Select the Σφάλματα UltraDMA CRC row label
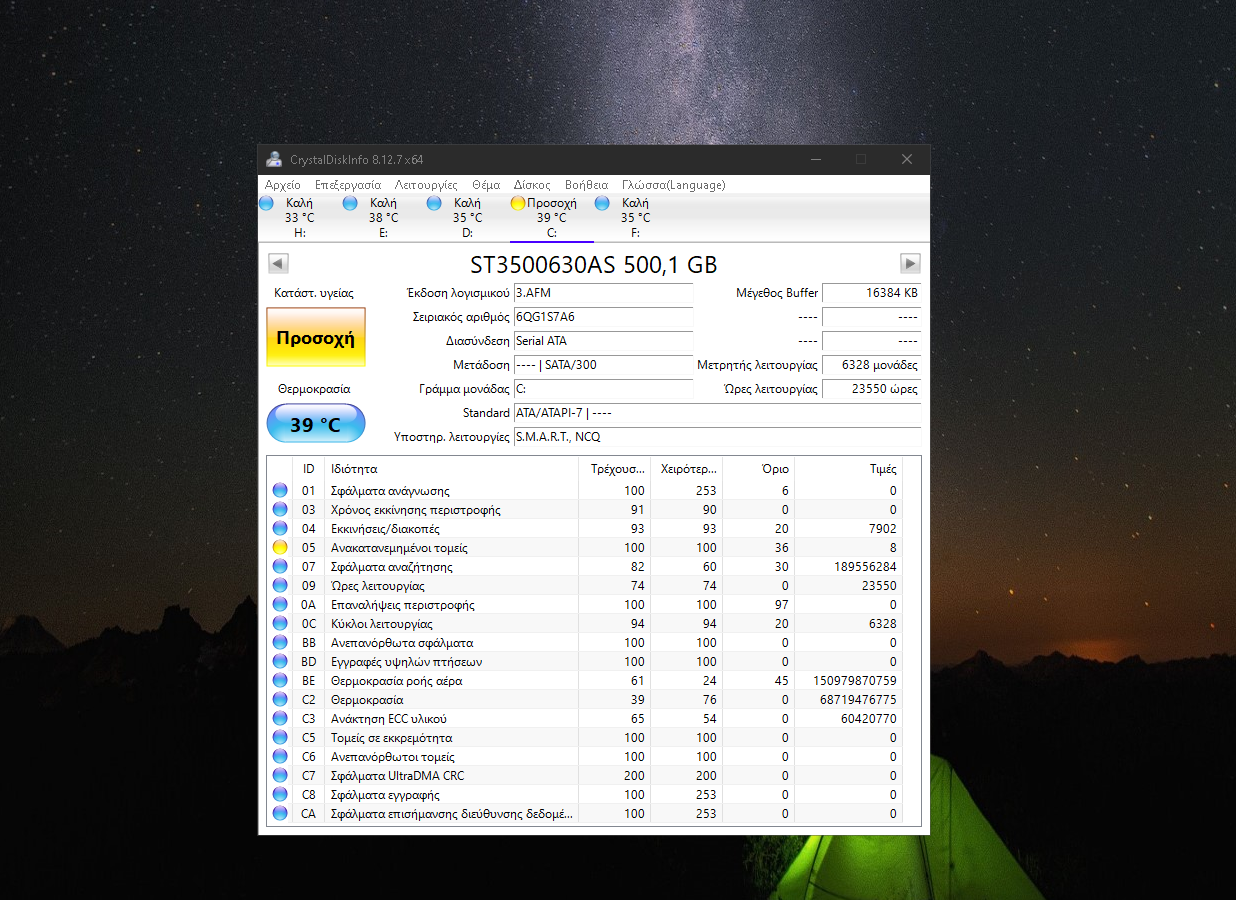Screen dimensions: 1236x900 tap(397, 776)
